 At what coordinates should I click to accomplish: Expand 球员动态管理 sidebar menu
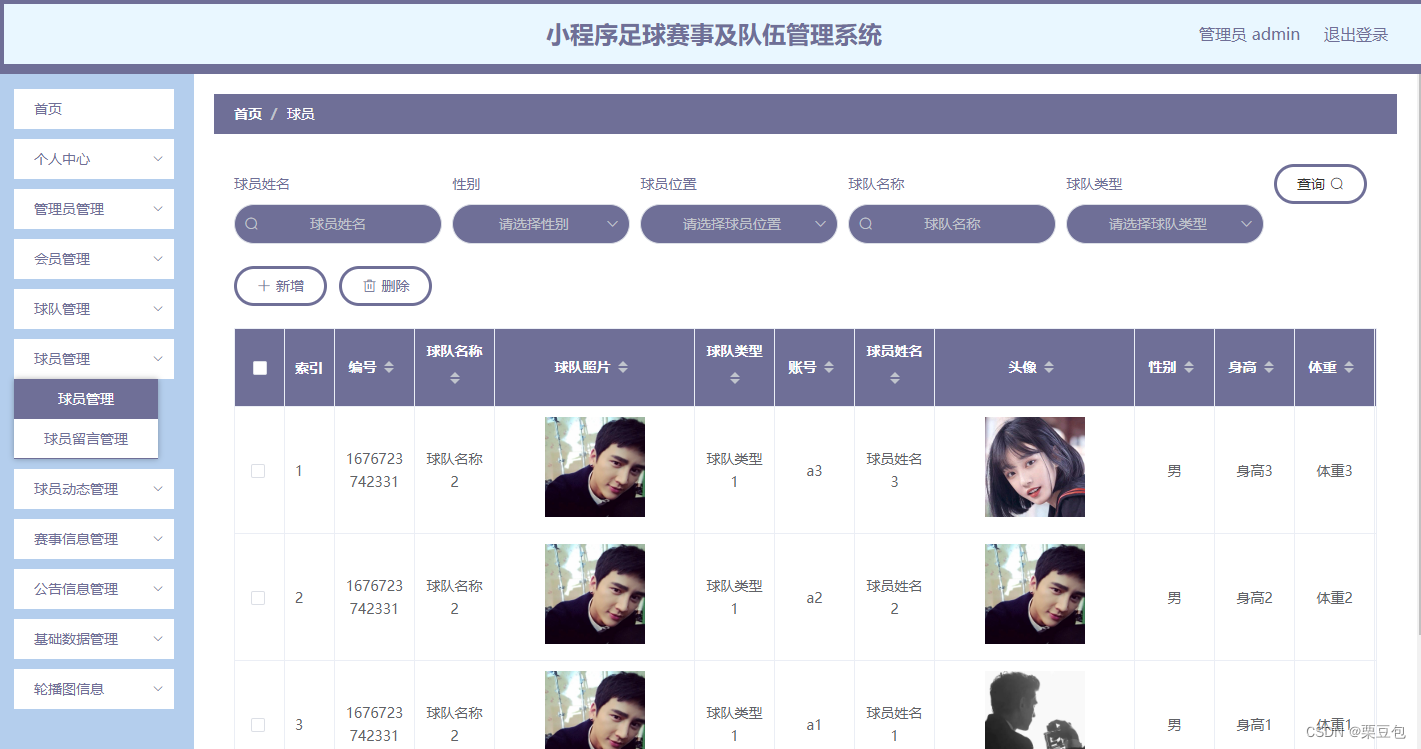94,489
